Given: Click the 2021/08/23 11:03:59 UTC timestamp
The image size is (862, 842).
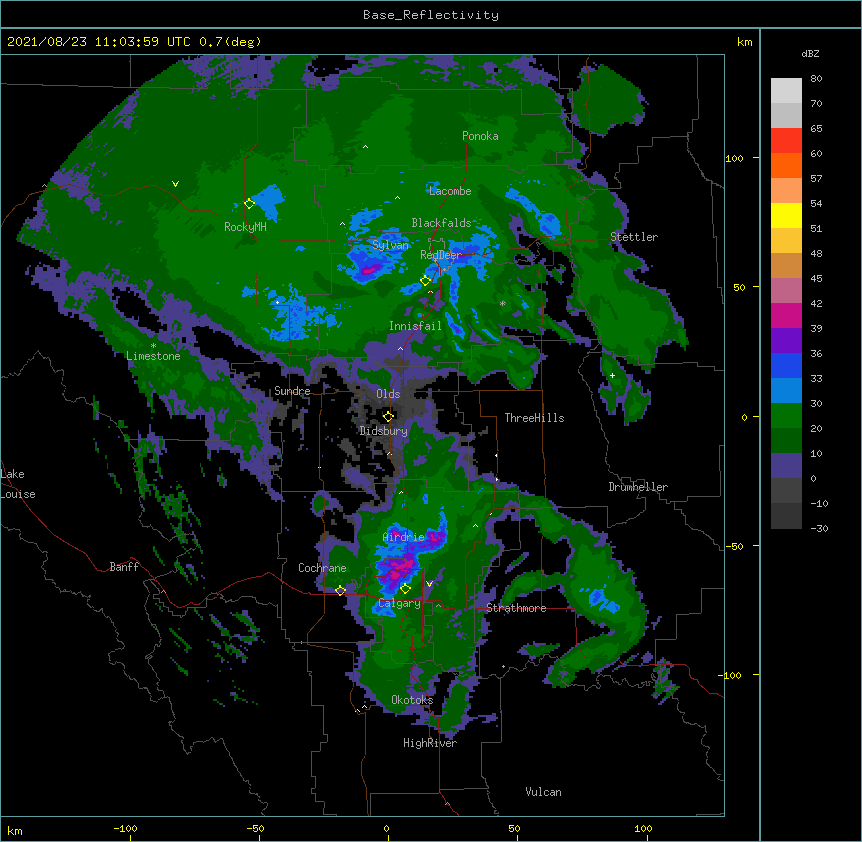Looking at the screenshot, I should pos(99,42).
